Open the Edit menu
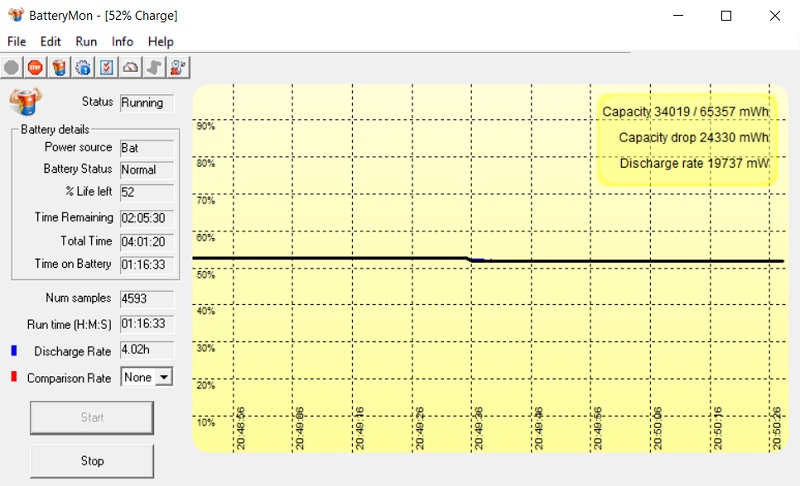 click(x=51, y=41)
